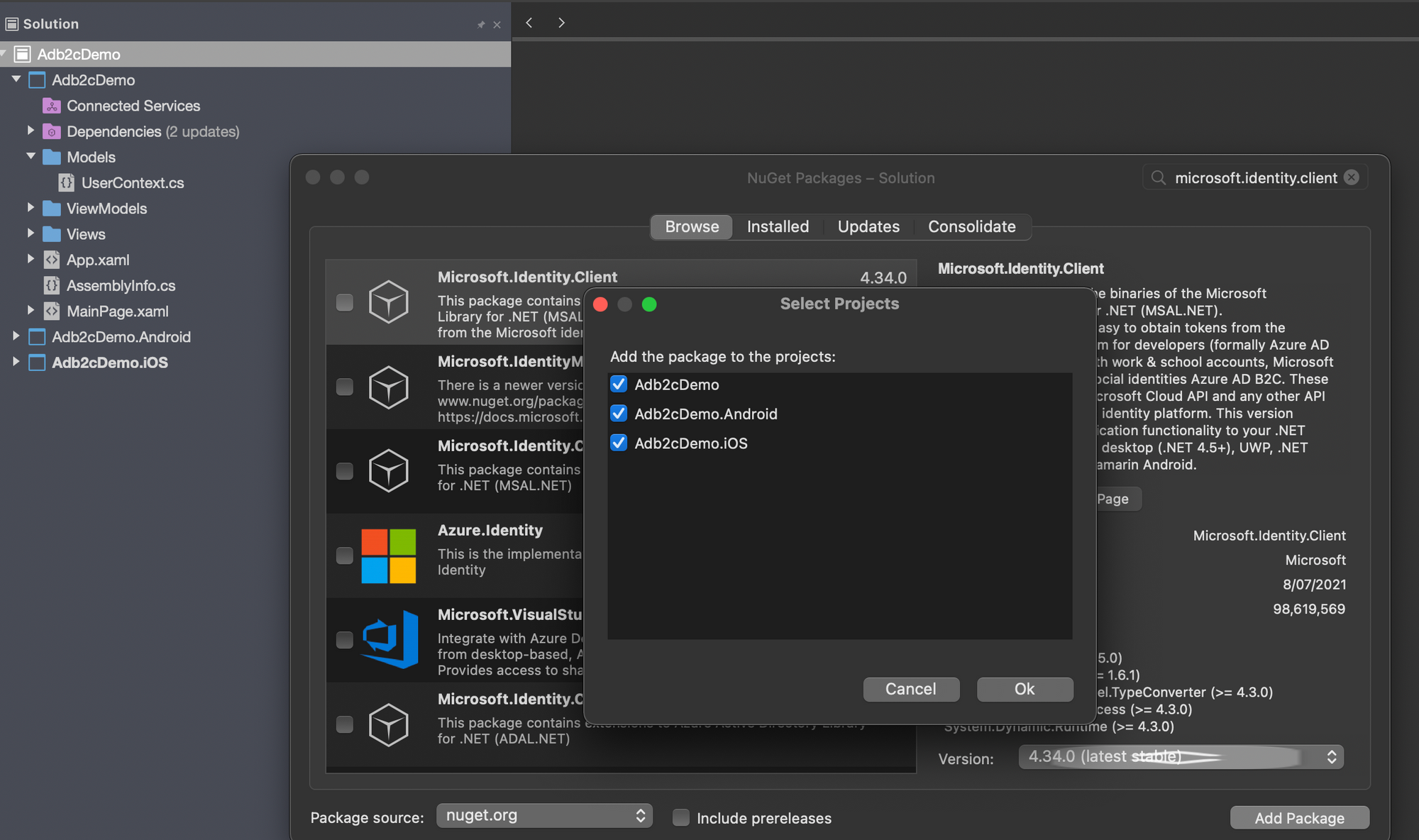Enable Include prereleases checkbox

[681, 818]
